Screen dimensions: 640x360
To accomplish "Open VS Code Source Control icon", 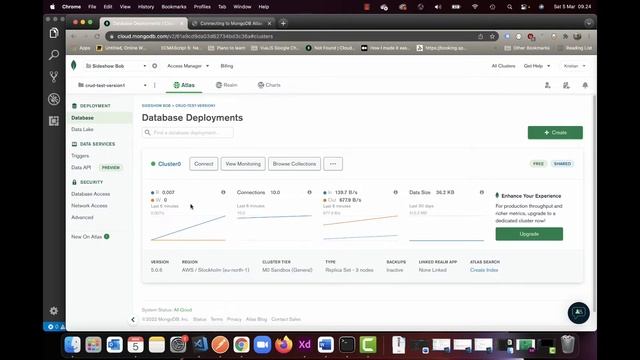I will (x=54, y=77).
